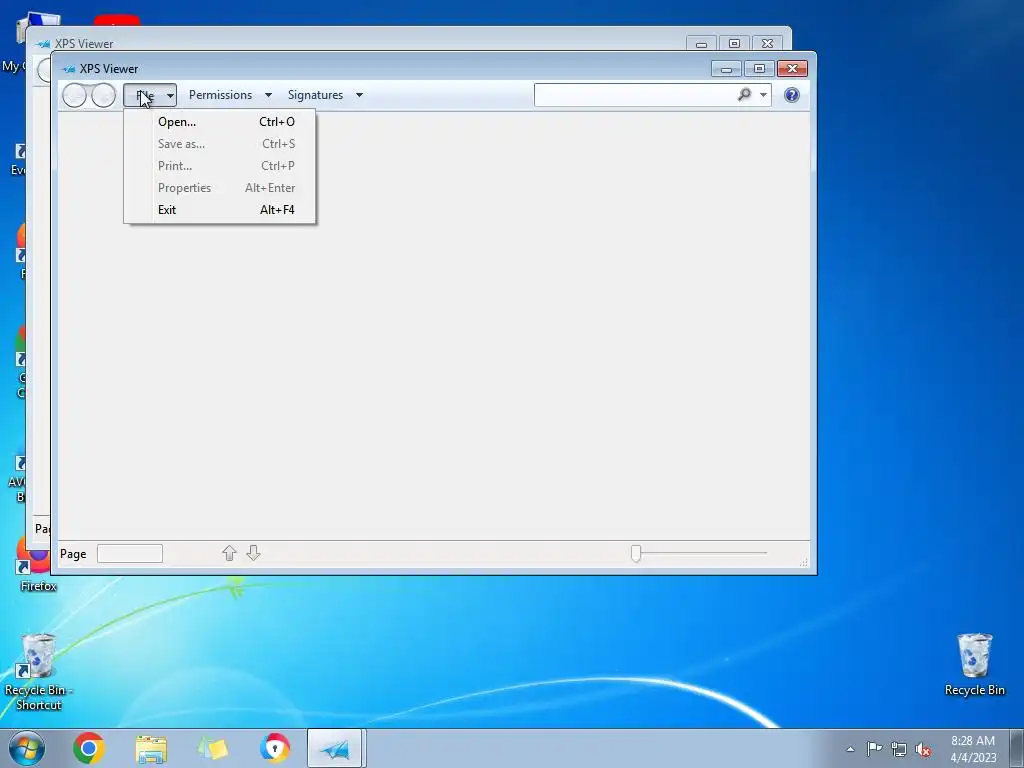Minimize the front XPS Viewer window
This screenshot has width=1024, height=768.
726,69
